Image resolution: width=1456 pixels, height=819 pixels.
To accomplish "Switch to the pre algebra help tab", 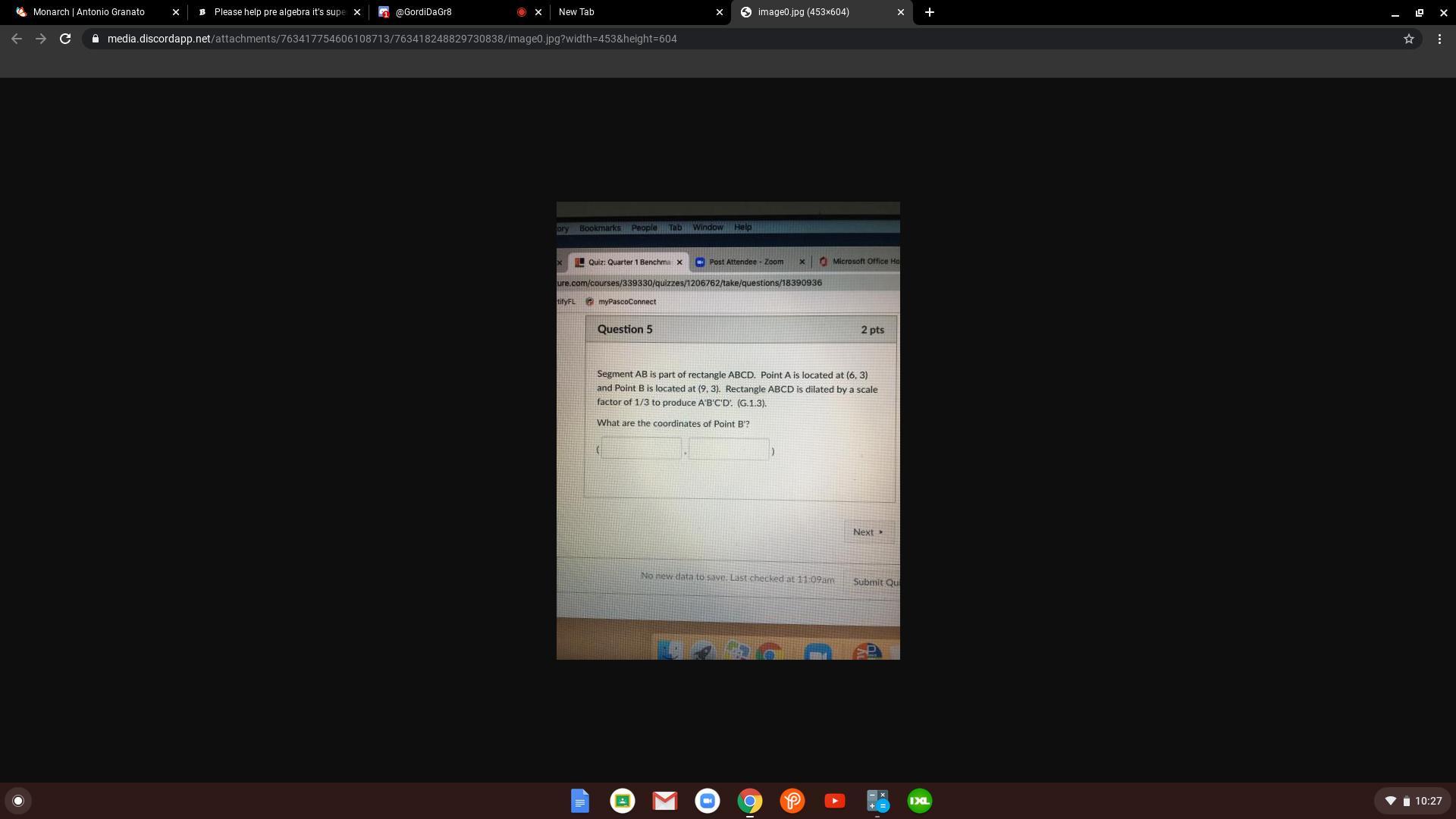I will tap(278, 12).
